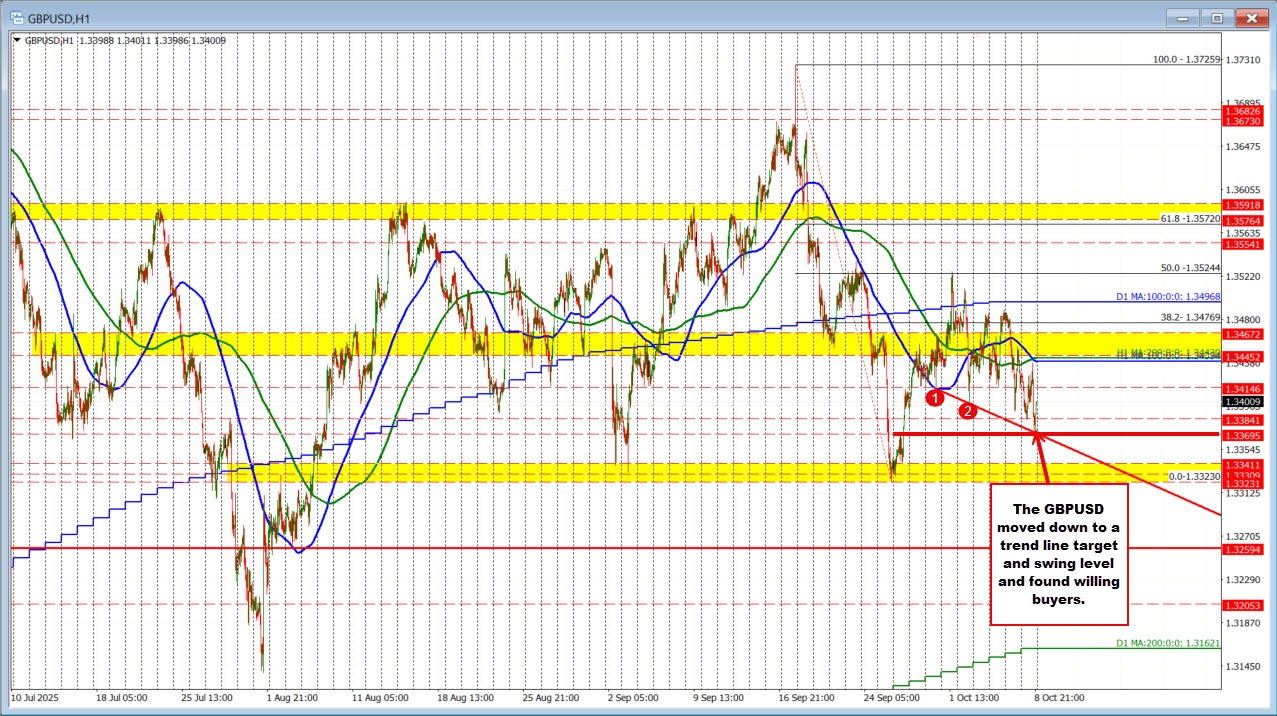Select the annotation text box about willing buyers
This screenshot has width=1277, height=716.
[x=1058, y=554]
